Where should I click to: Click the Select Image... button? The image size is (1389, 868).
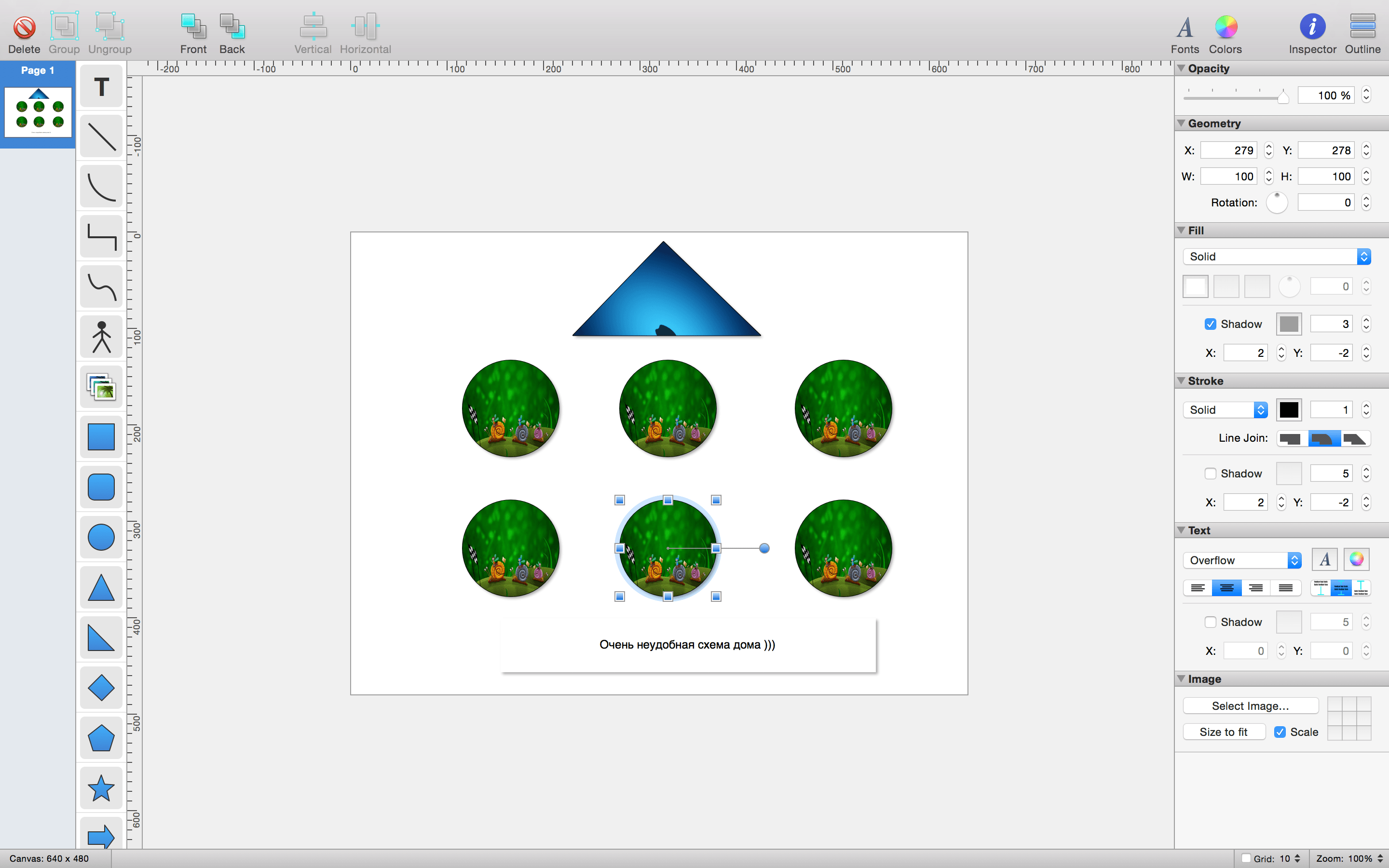1251,705
